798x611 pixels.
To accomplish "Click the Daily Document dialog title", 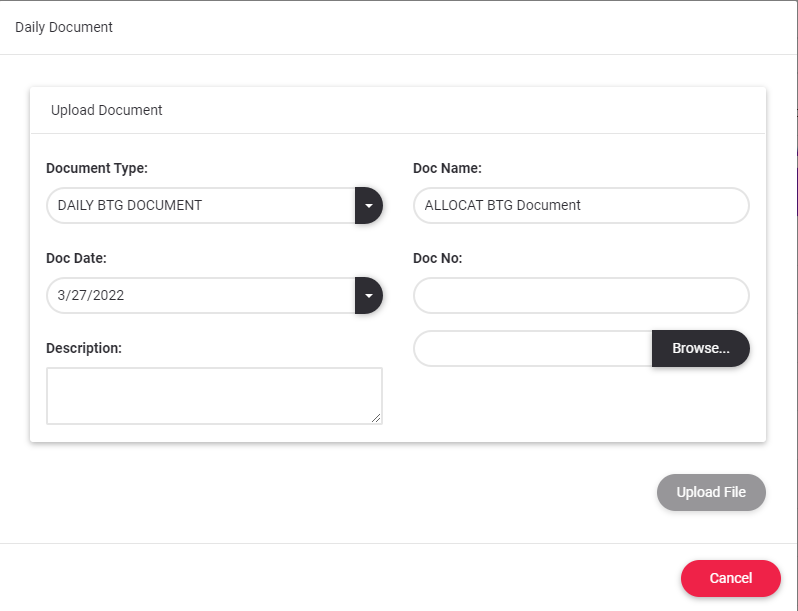I will [64, 27].
